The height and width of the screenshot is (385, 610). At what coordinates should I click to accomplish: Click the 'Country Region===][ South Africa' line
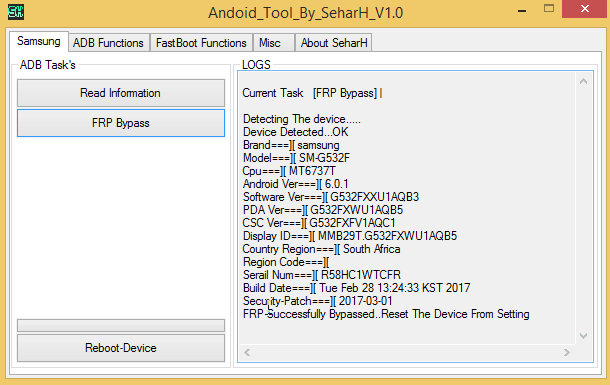[x=321, y=249]
